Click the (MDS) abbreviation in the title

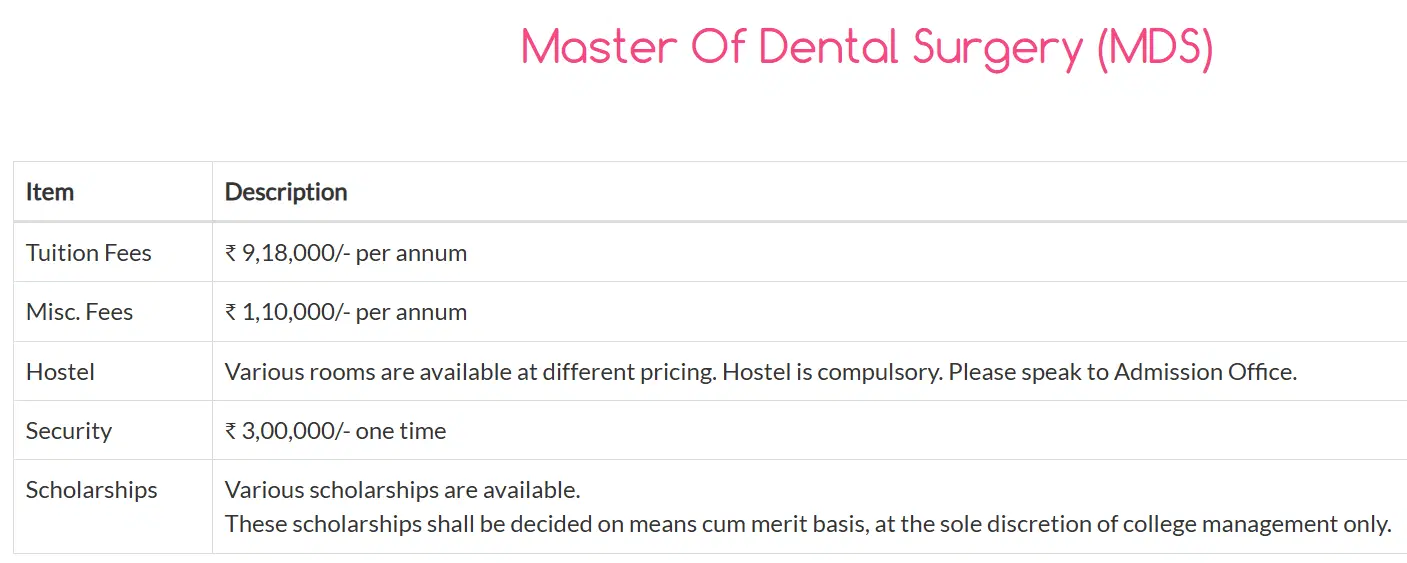1154,48
